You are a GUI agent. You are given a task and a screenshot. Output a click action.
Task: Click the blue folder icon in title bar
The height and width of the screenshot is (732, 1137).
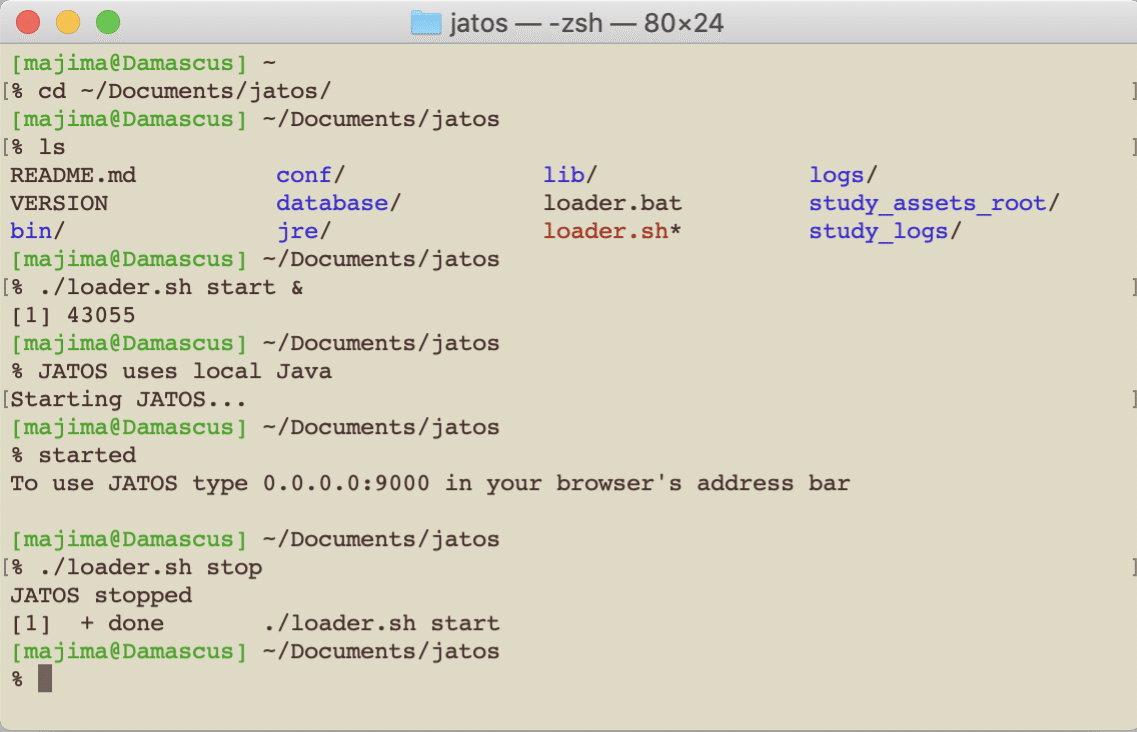point(426,23)
